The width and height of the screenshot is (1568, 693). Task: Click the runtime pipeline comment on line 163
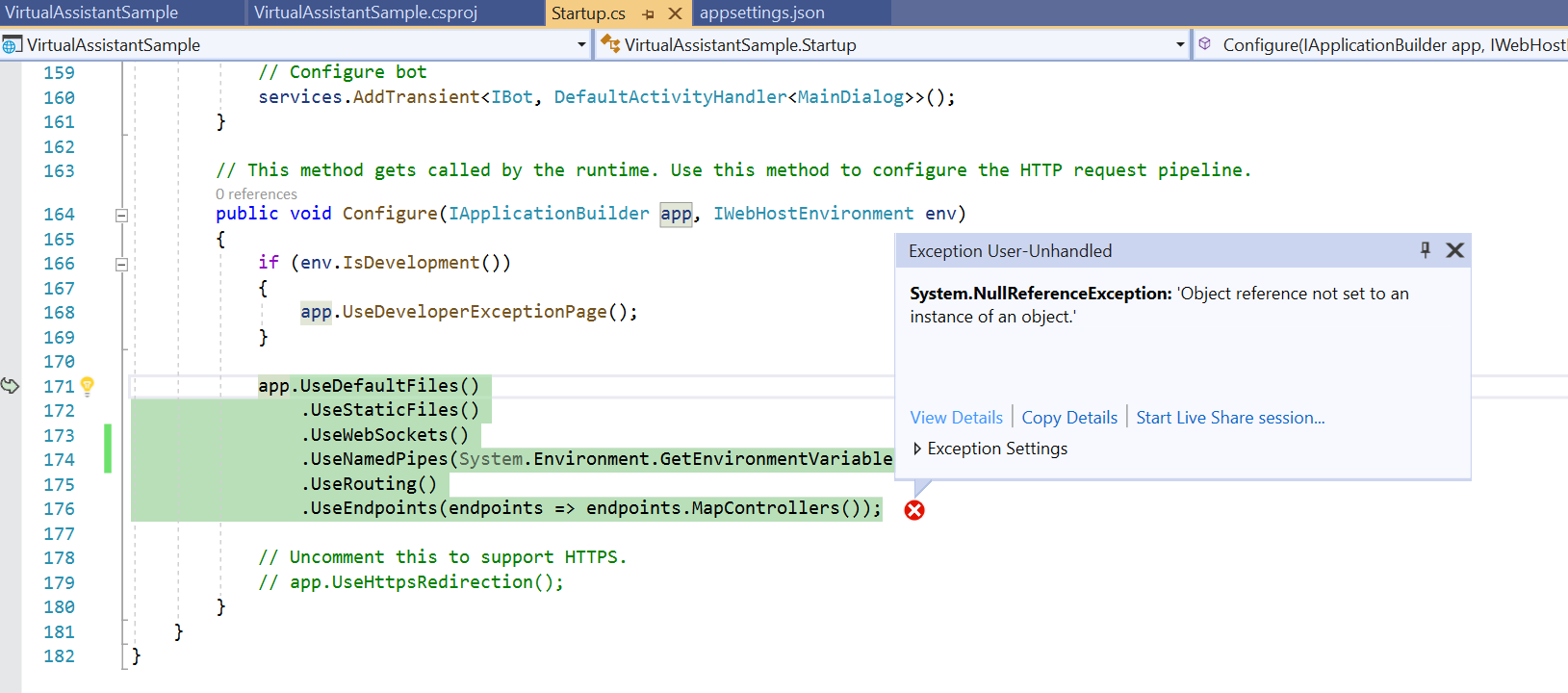pos(733,170)
